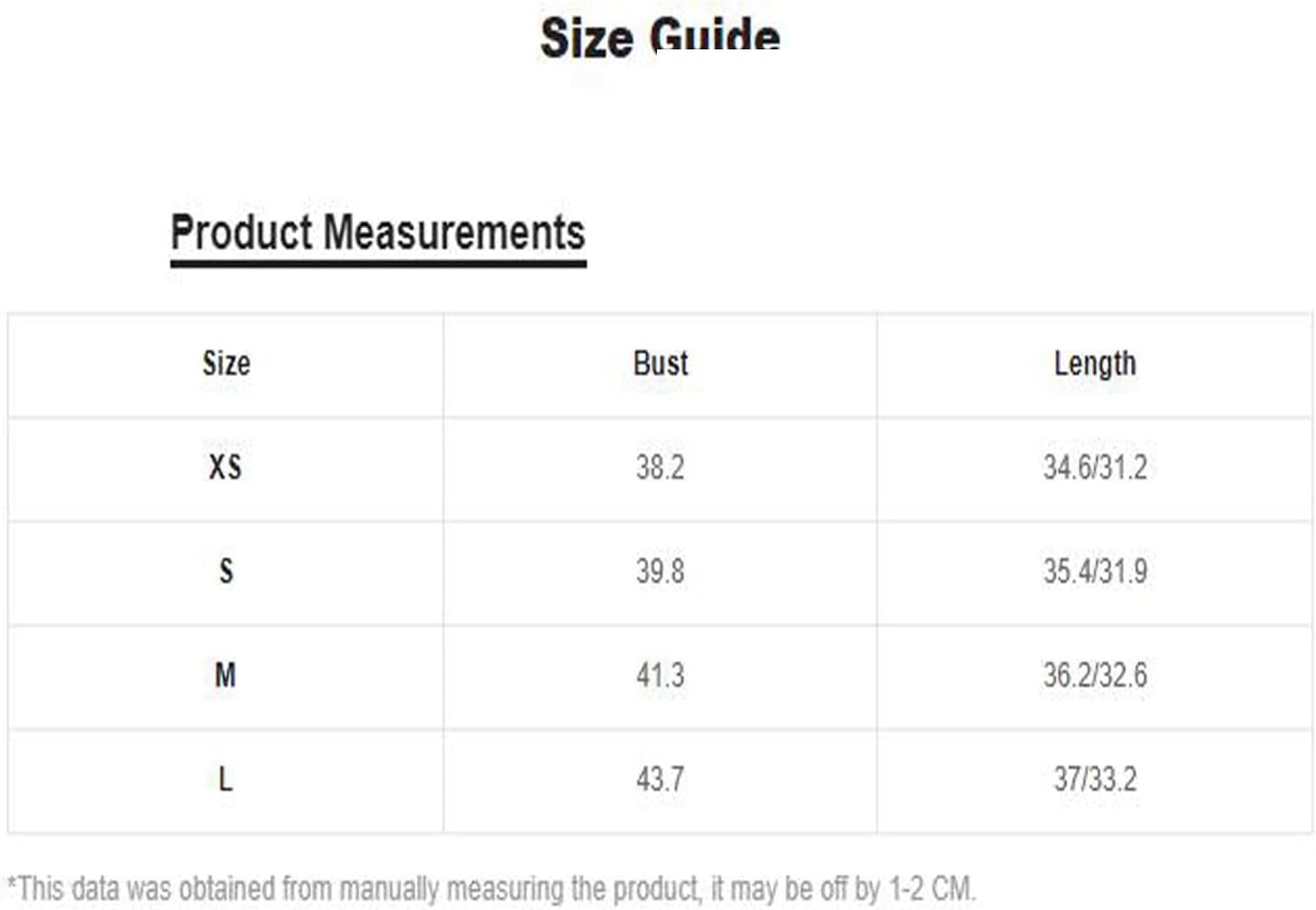Click the 43.7 bust value
The width and height of the screenshot is (1316, 910).
[660, 779]
